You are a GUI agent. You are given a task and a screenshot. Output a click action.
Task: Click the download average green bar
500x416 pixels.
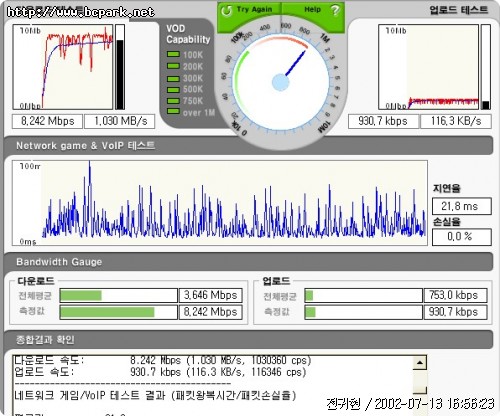pos(81,295)
